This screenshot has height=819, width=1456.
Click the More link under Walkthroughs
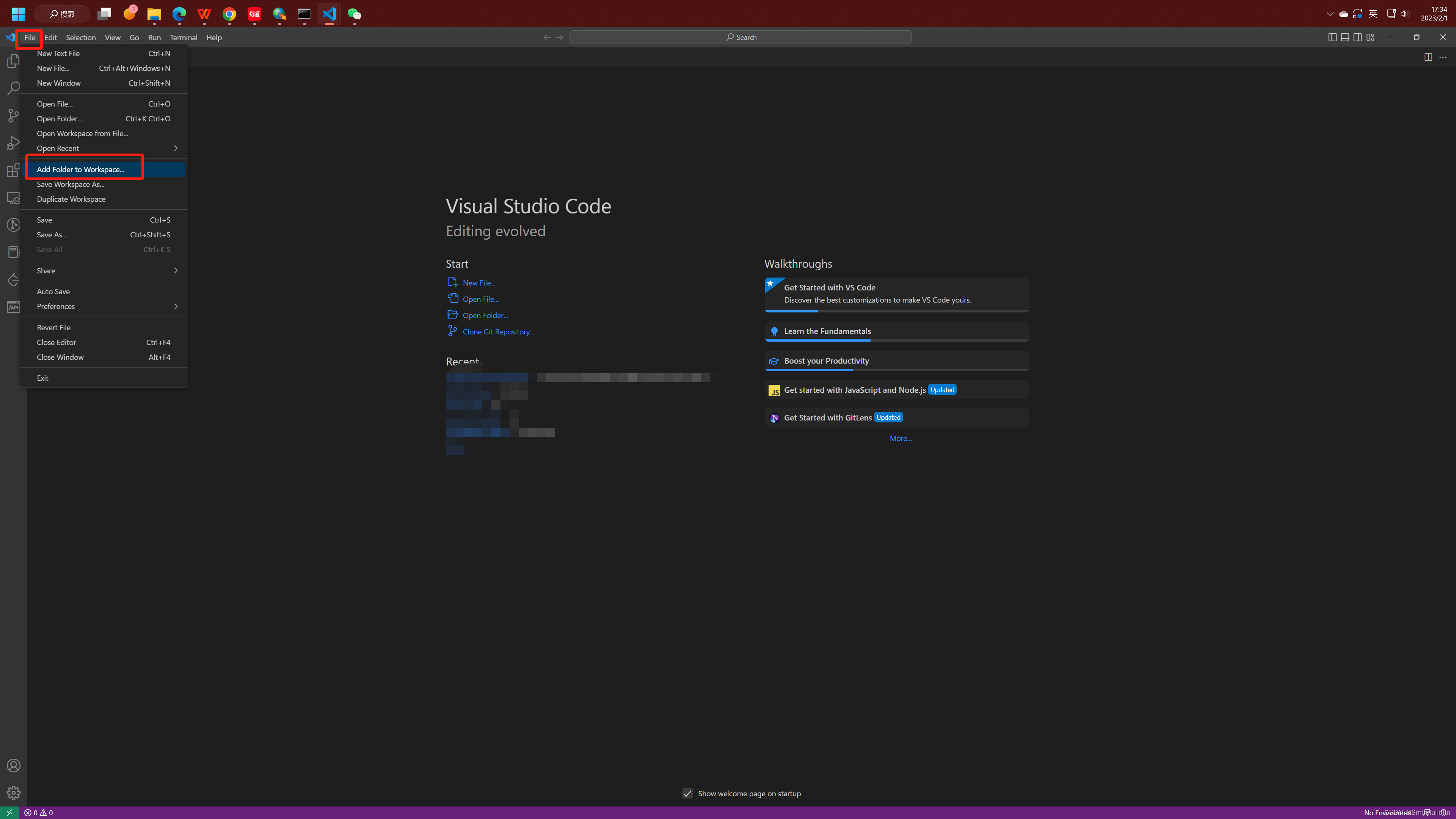[x=900, y=438]
